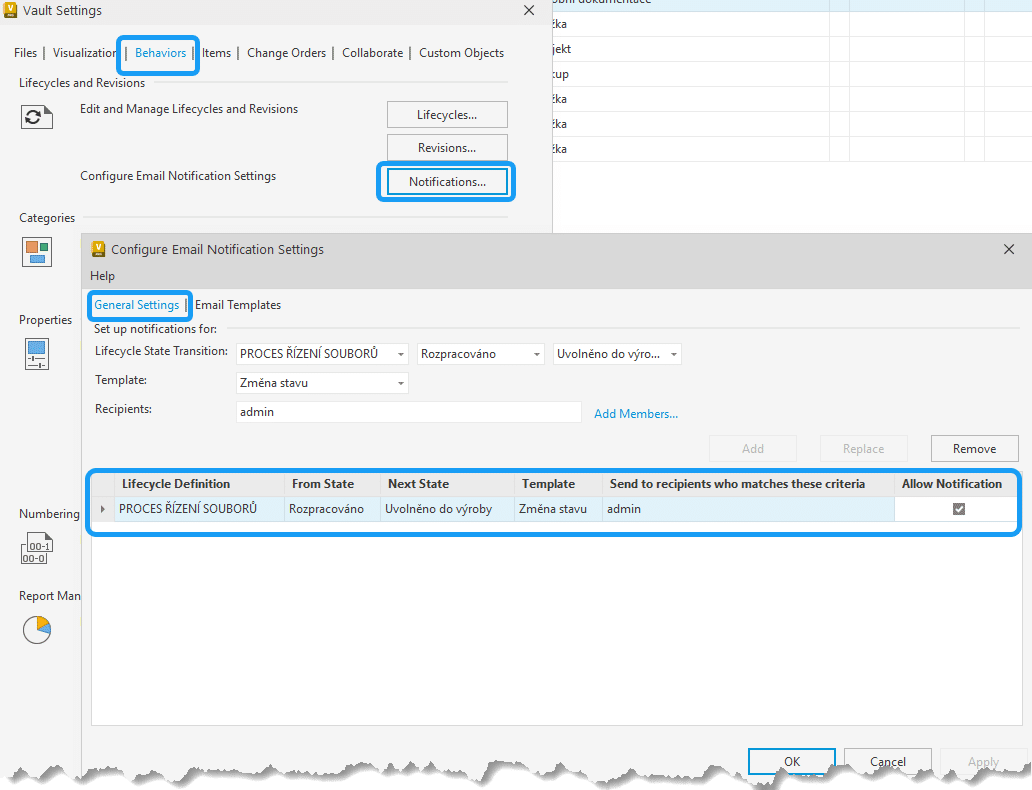Click the Vault Settings title bar icon
1032x790 pixels.
[11, 11]
